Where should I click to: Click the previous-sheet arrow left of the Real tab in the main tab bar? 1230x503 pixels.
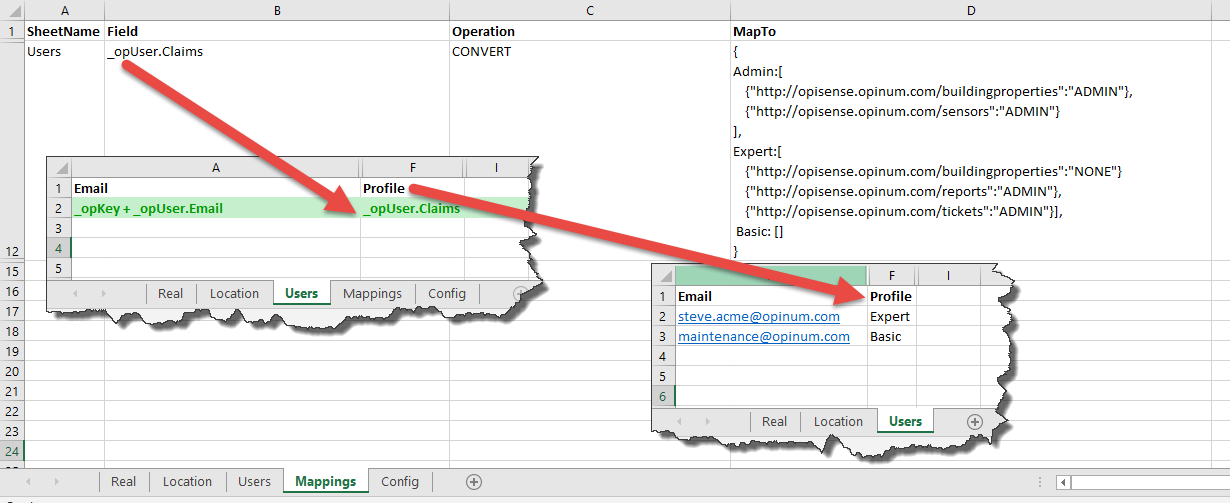point(27,482)
